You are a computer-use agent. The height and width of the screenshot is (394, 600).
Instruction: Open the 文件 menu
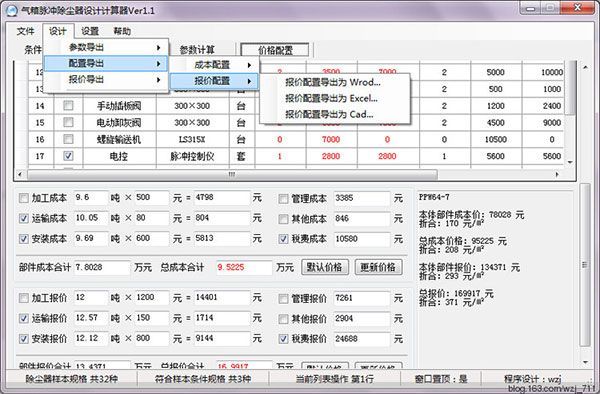tap(25, 31)
